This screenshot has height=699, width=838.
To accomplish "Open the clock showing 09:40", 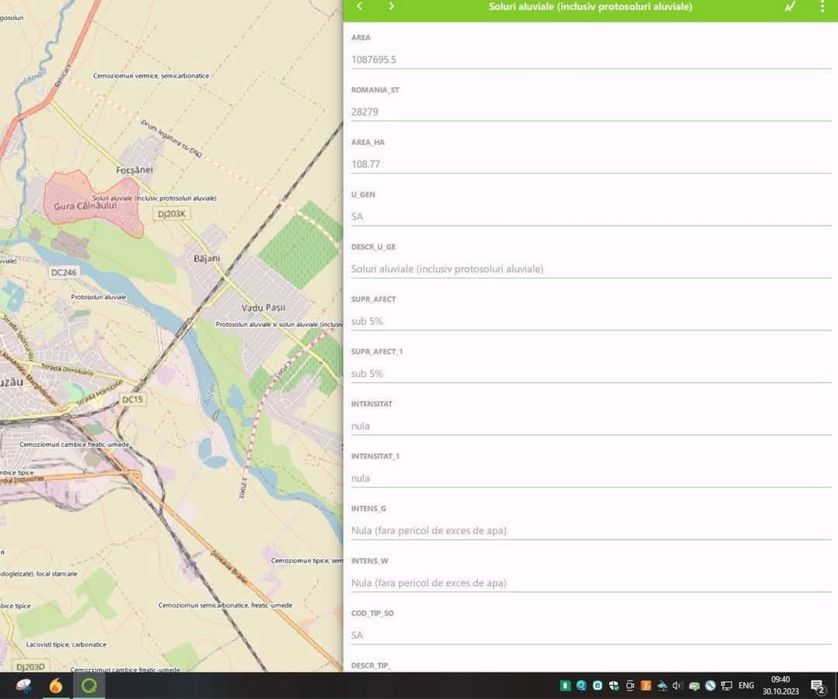I will 781,685.
